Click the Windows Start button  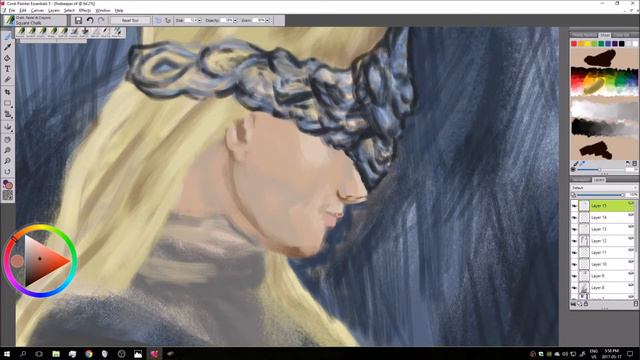(x=7, y=354)
